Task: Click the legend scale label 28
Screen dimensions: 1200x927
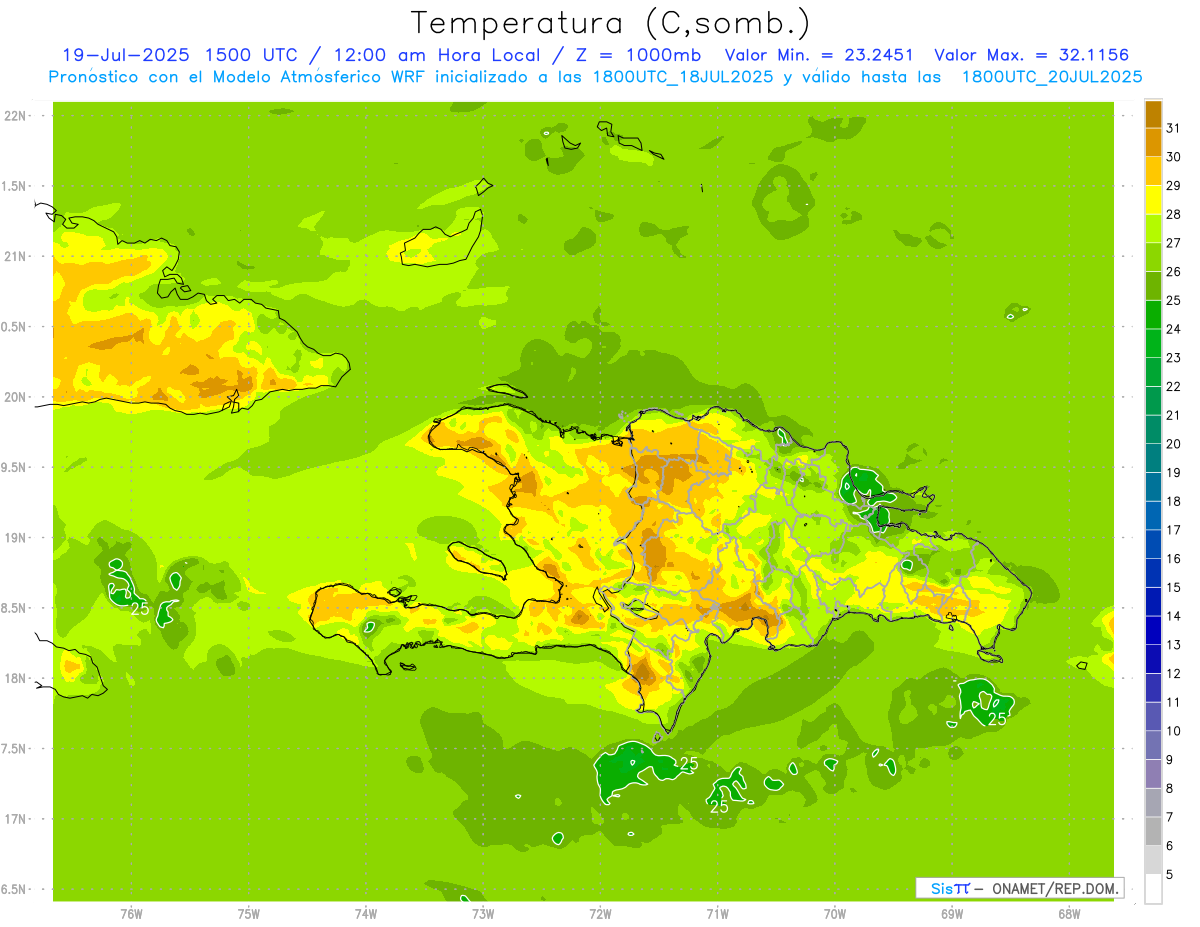Action: tap(1174, 214)
